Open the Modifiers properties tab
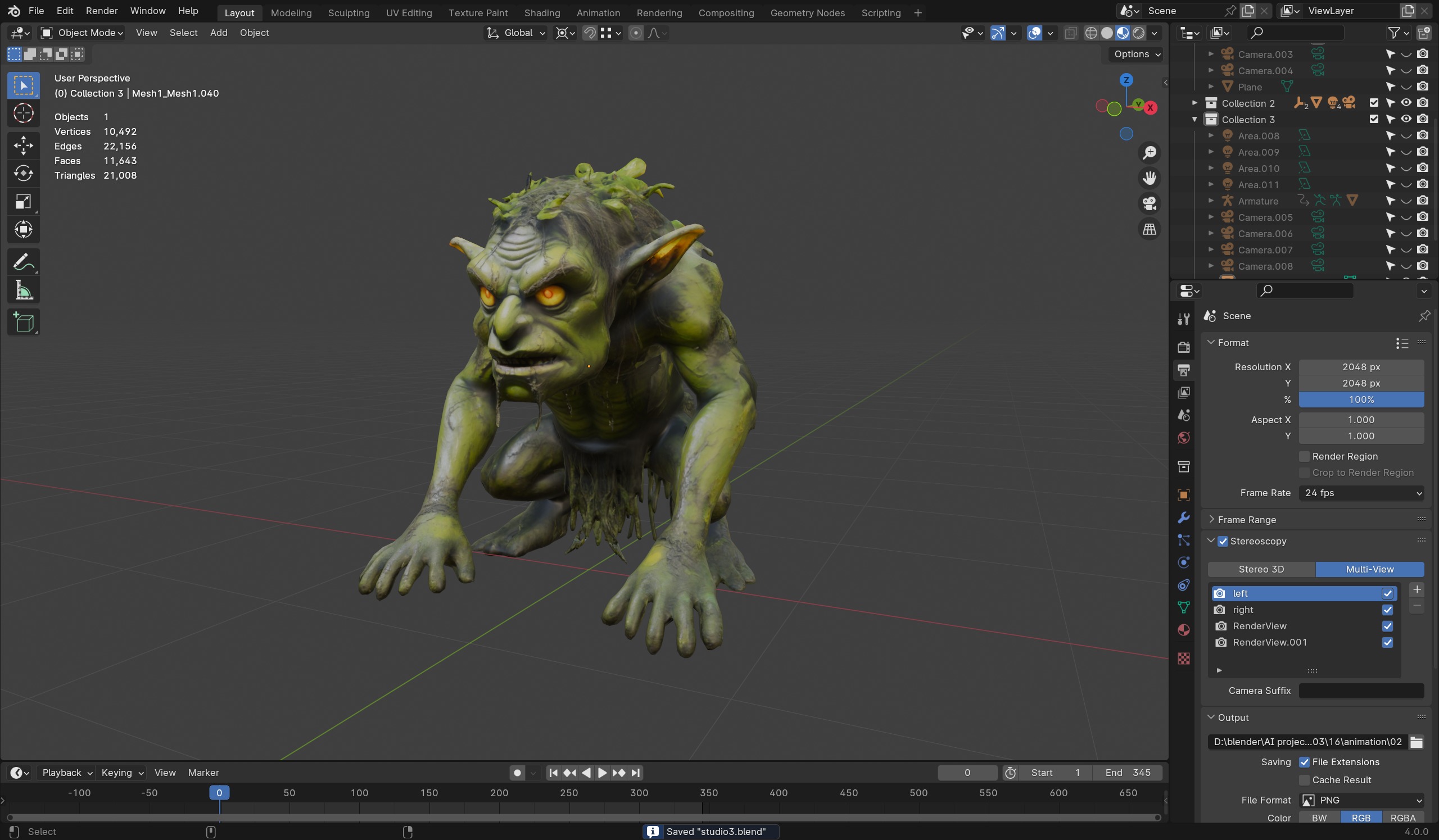The image size is (1439, 840). [x=1183, y=517]
